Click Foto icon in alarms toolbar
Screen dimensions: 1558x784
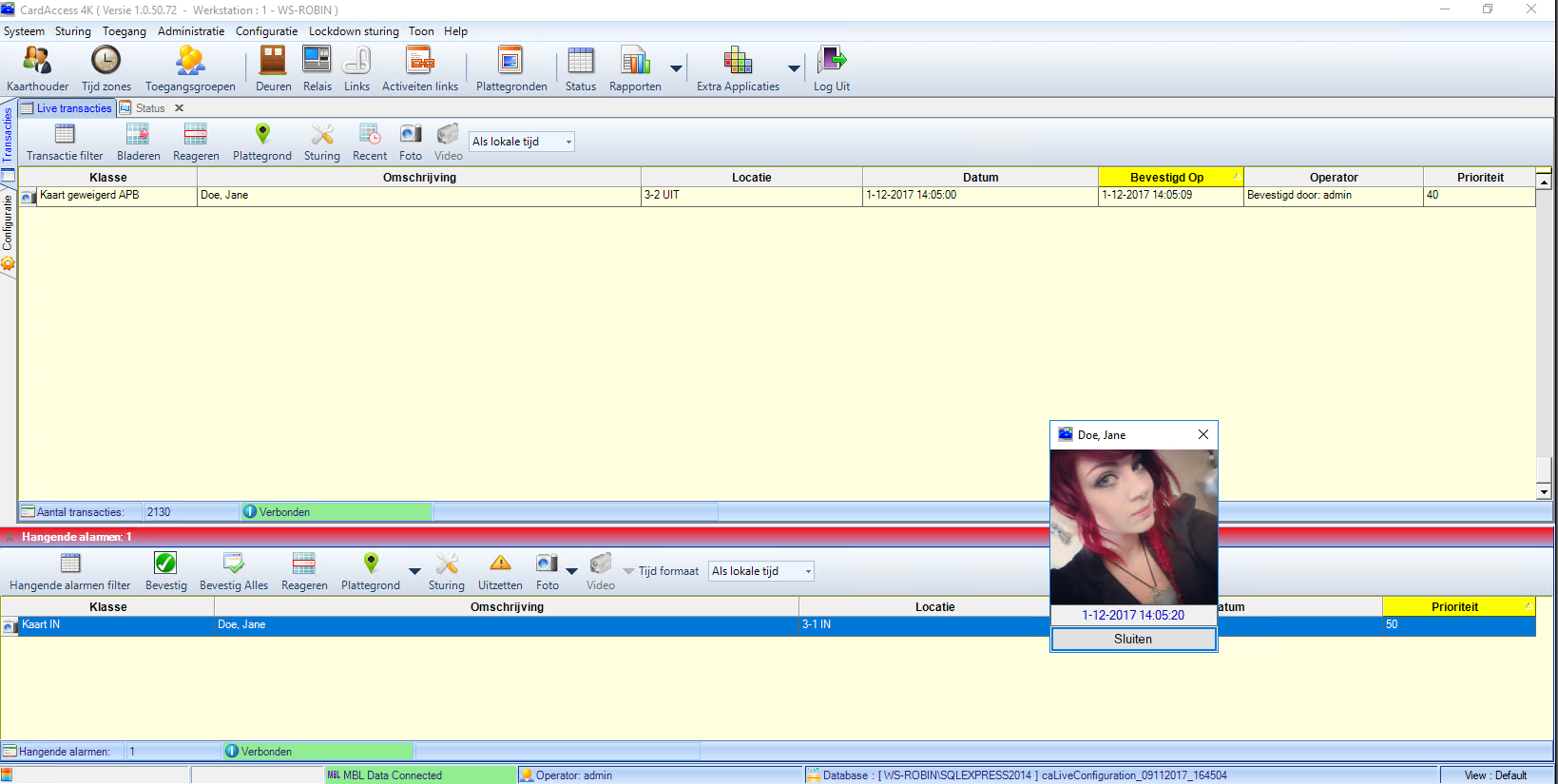tap(547, 564)
